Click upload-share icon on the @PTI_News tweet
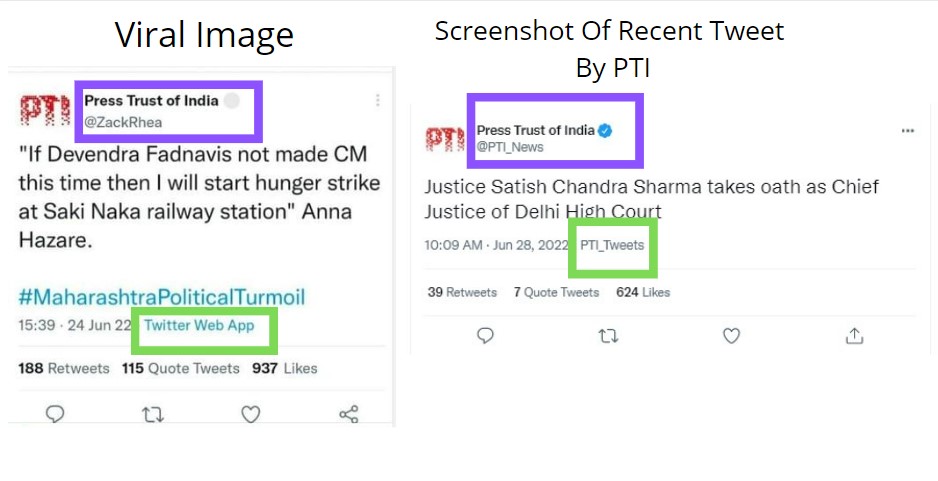This screenshot has width=938, height=481. click(854, 336)
